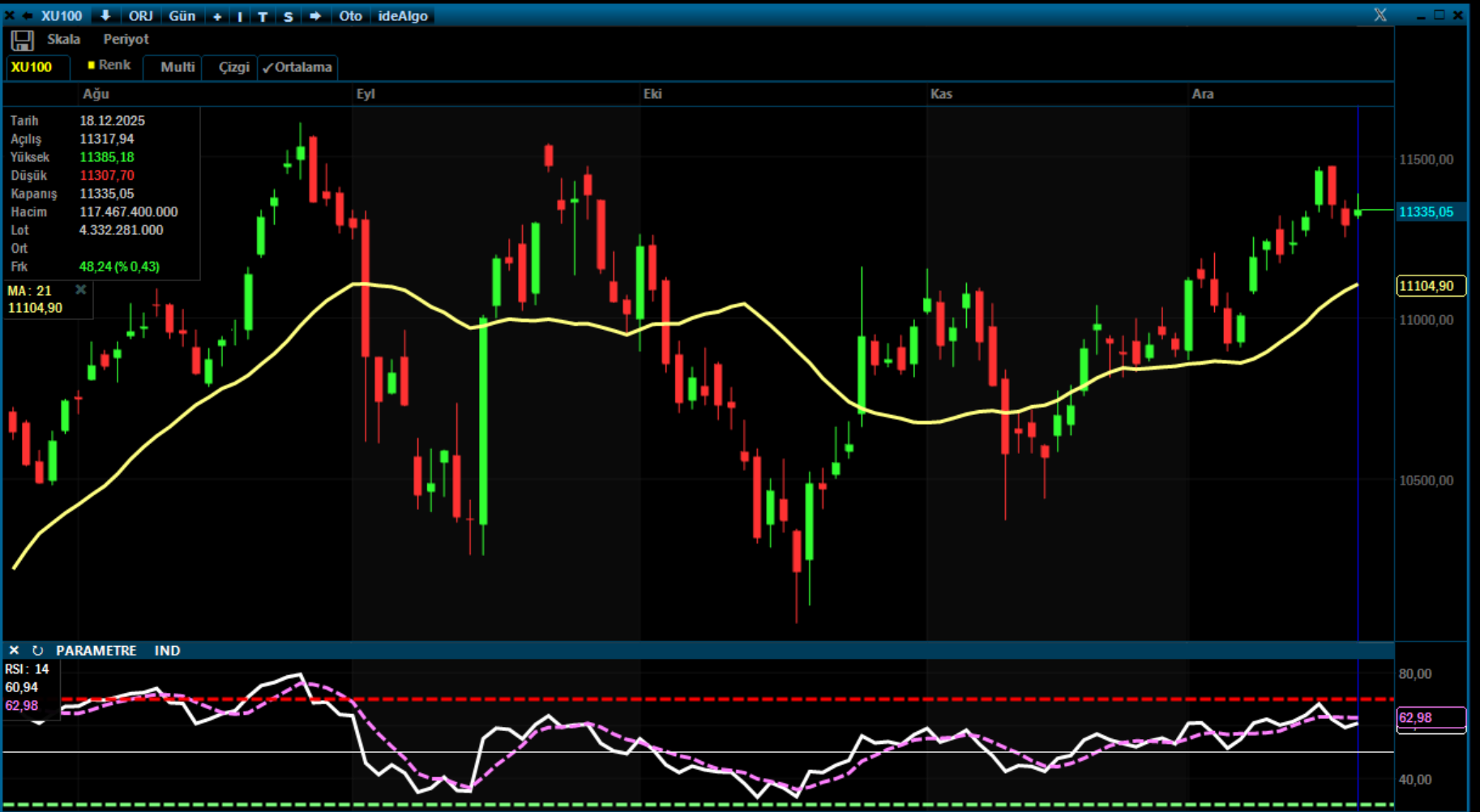Close the RSI indicator panel

[14, 651]
